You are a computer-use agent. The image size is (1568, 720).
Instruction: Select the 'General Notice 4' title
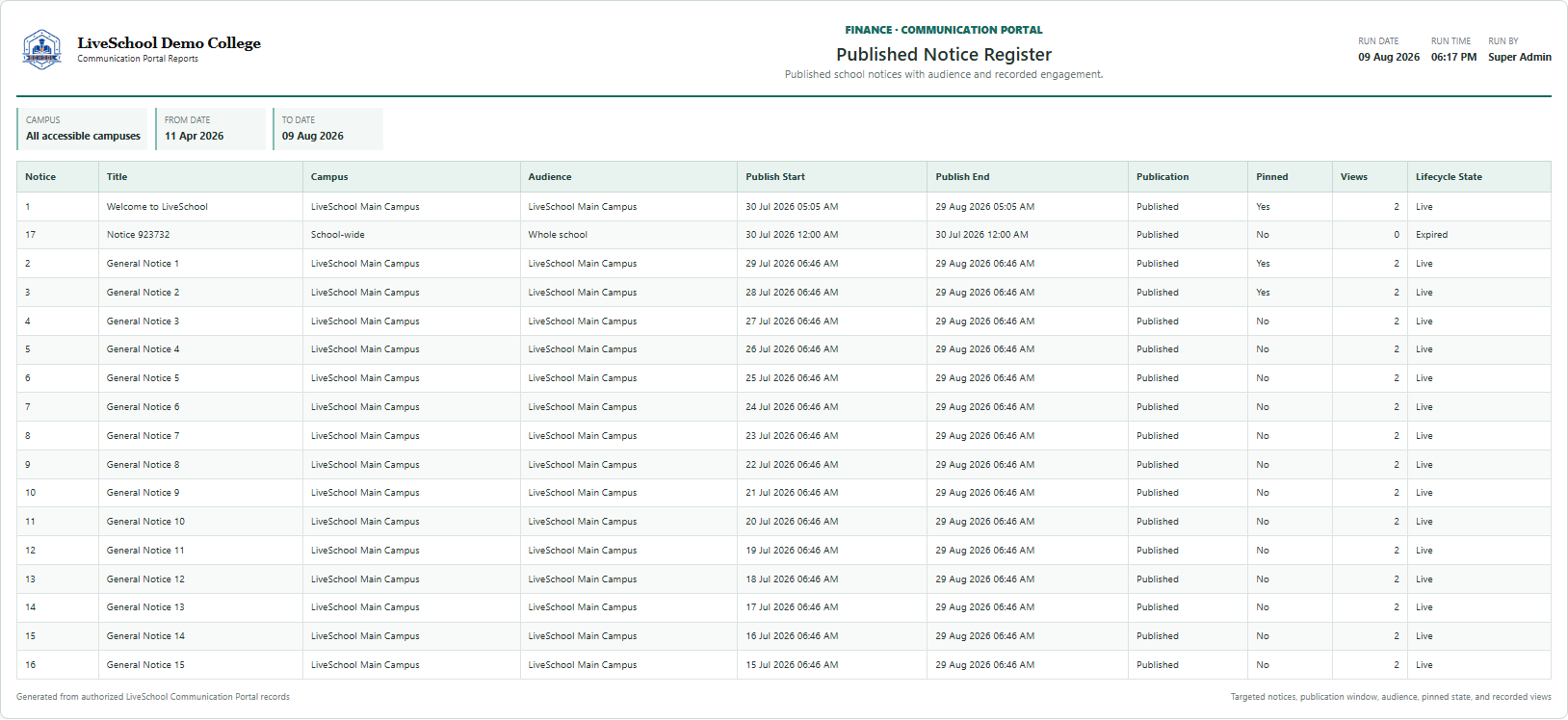[143, 349]
